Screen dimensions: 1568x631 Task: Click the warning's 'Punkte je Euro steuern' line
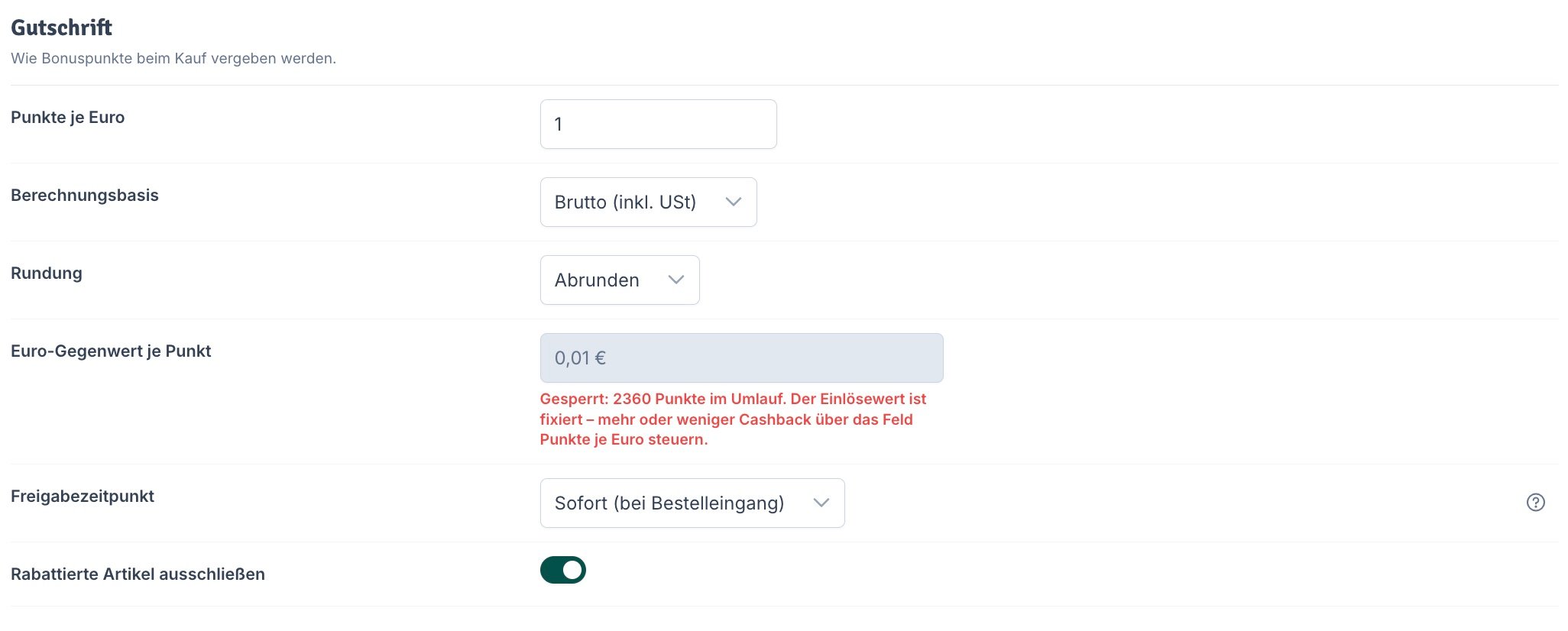[x=624, y=439]
